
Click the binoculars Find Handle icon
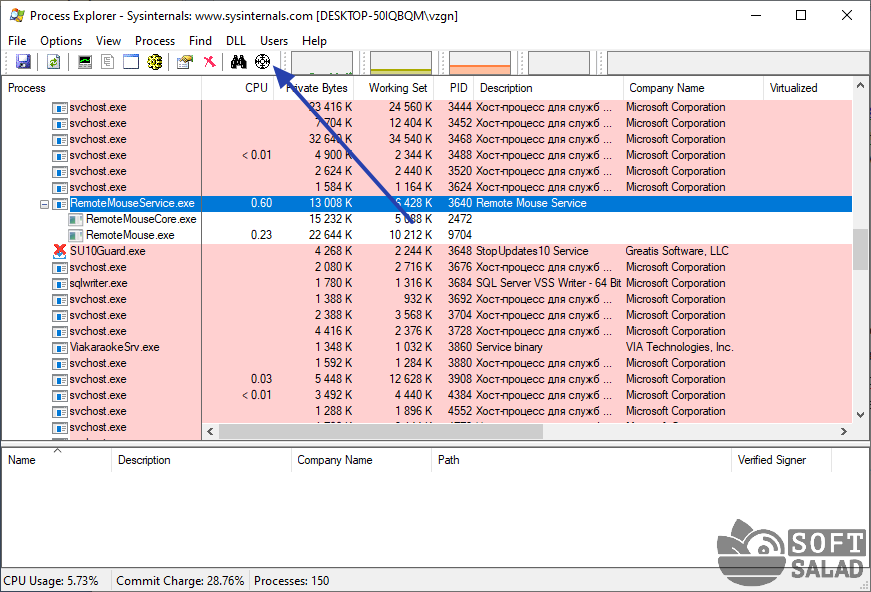239,62
